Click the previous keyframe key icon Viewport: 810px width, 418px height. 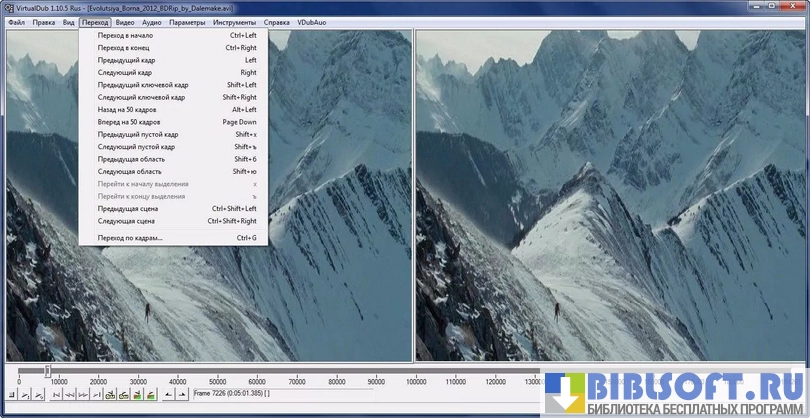[110, 395]
